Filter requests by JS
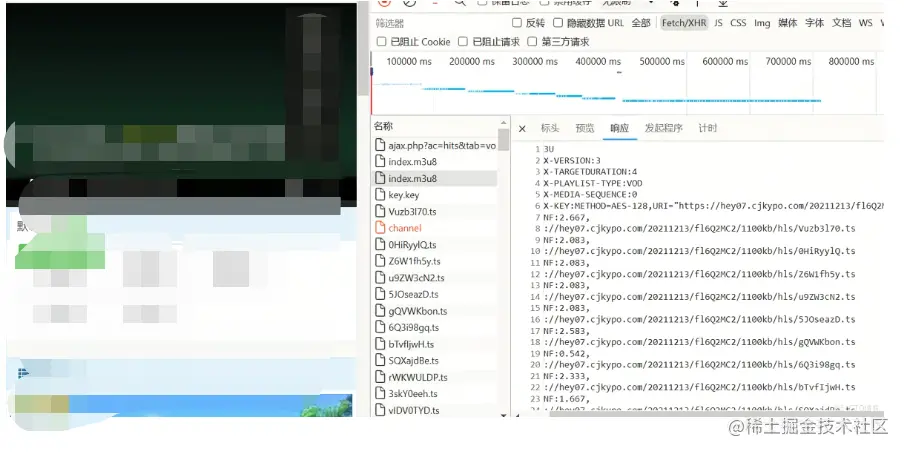The width and height of the screenshot is (904, 452). (718, 23)
